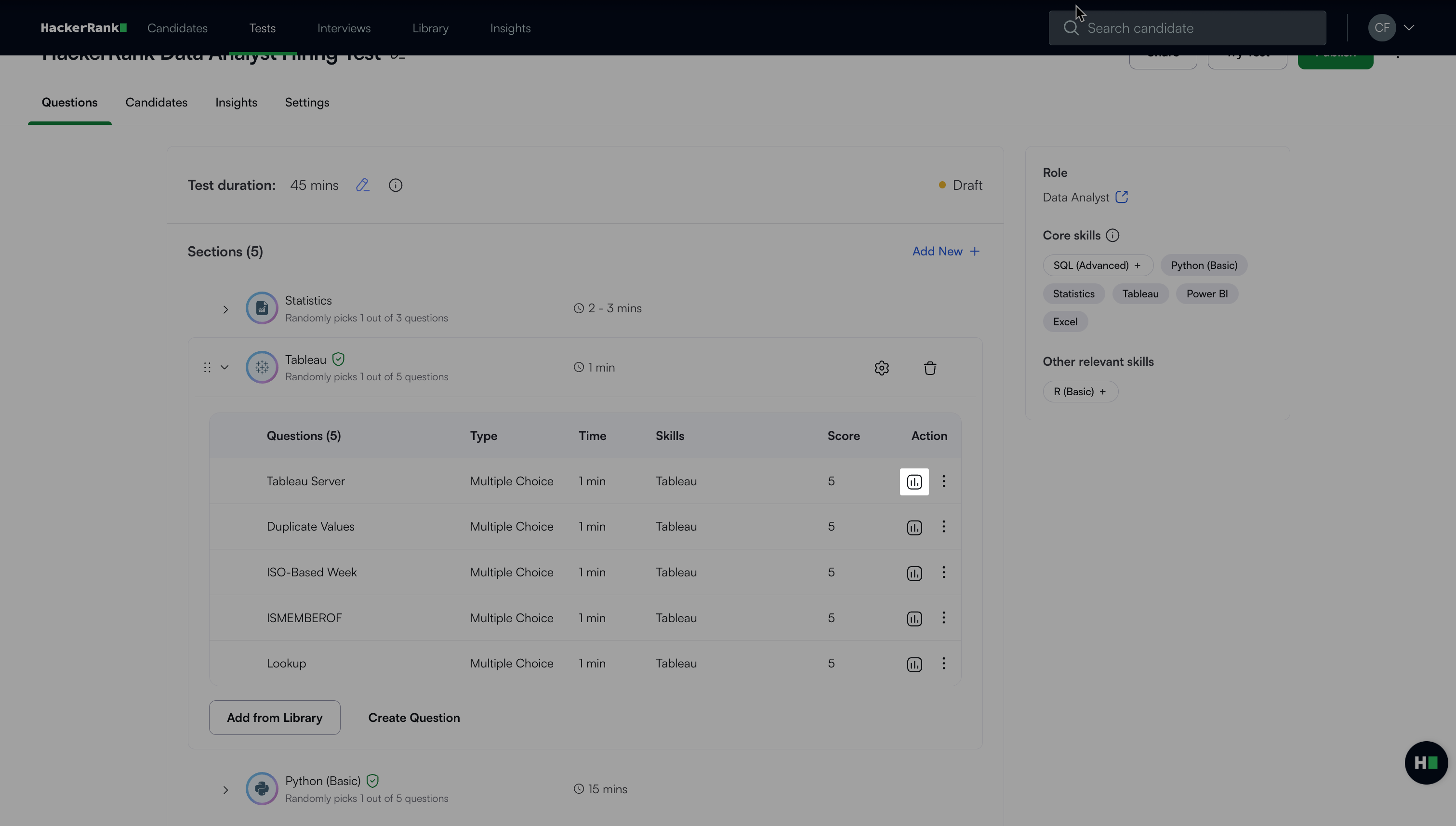Open insights chart icon for Duplicate Values
The image size is (1456, 826).
[914, 527]
